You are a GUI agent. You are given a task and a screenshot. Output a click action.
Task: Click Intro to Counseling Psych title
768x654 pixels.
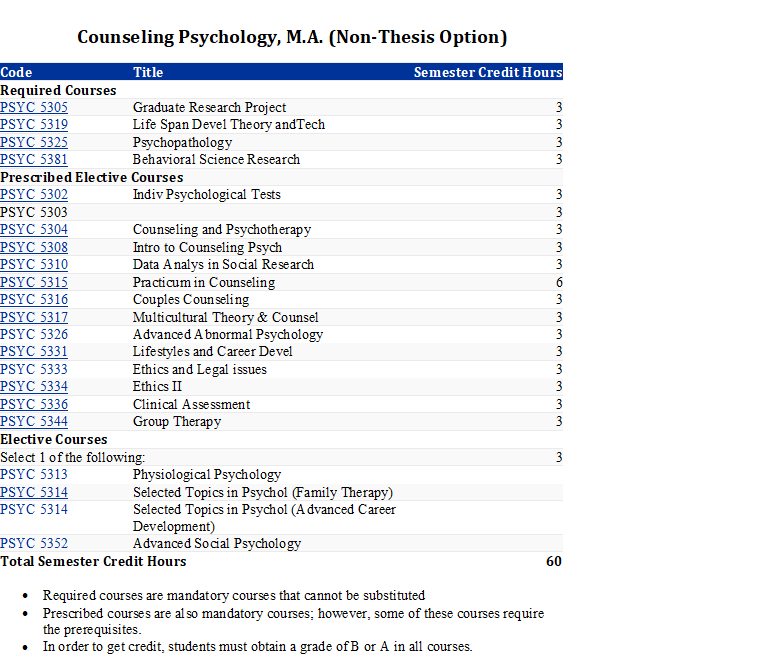point(208,247)
